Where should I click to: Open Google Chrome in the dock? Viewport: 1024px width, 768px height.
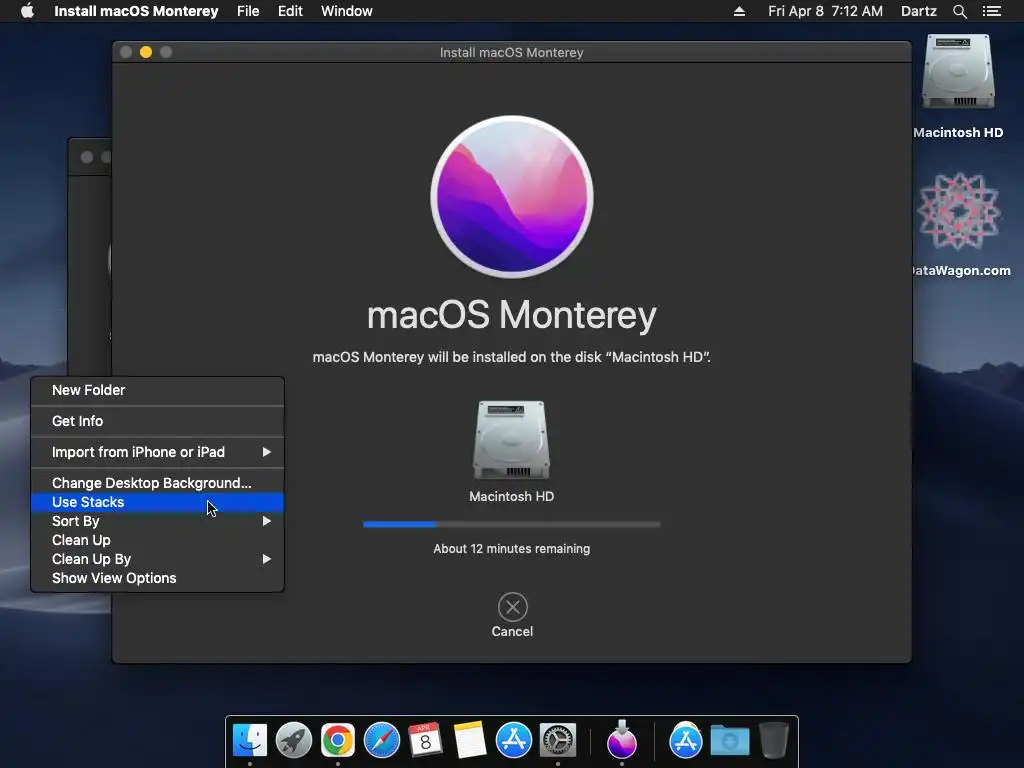pos(338,740)
